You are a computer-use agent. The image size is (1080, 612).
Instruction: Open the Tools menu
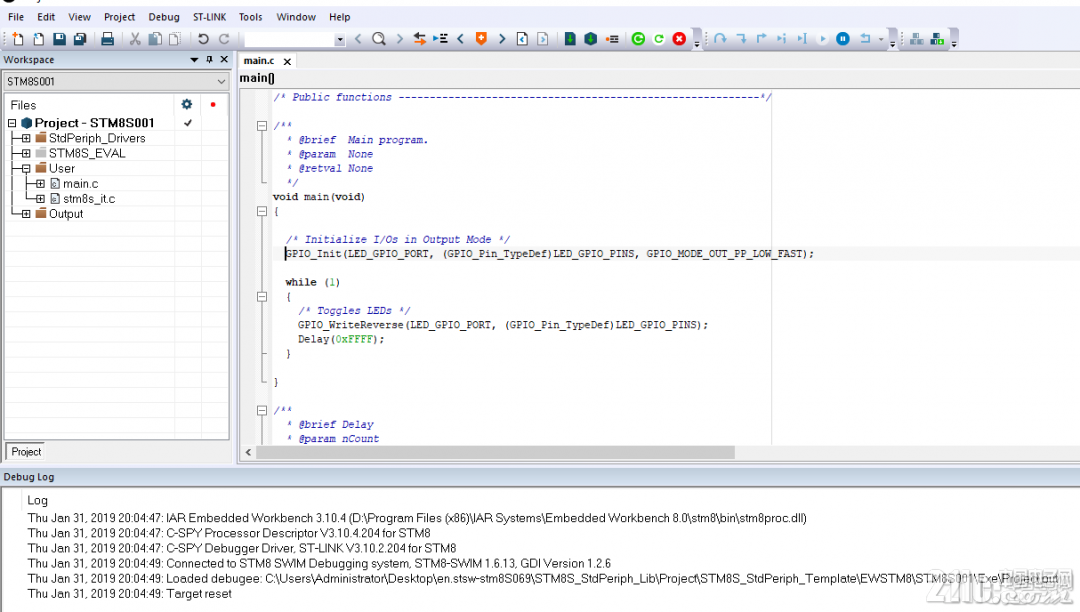tap(251, 17)
